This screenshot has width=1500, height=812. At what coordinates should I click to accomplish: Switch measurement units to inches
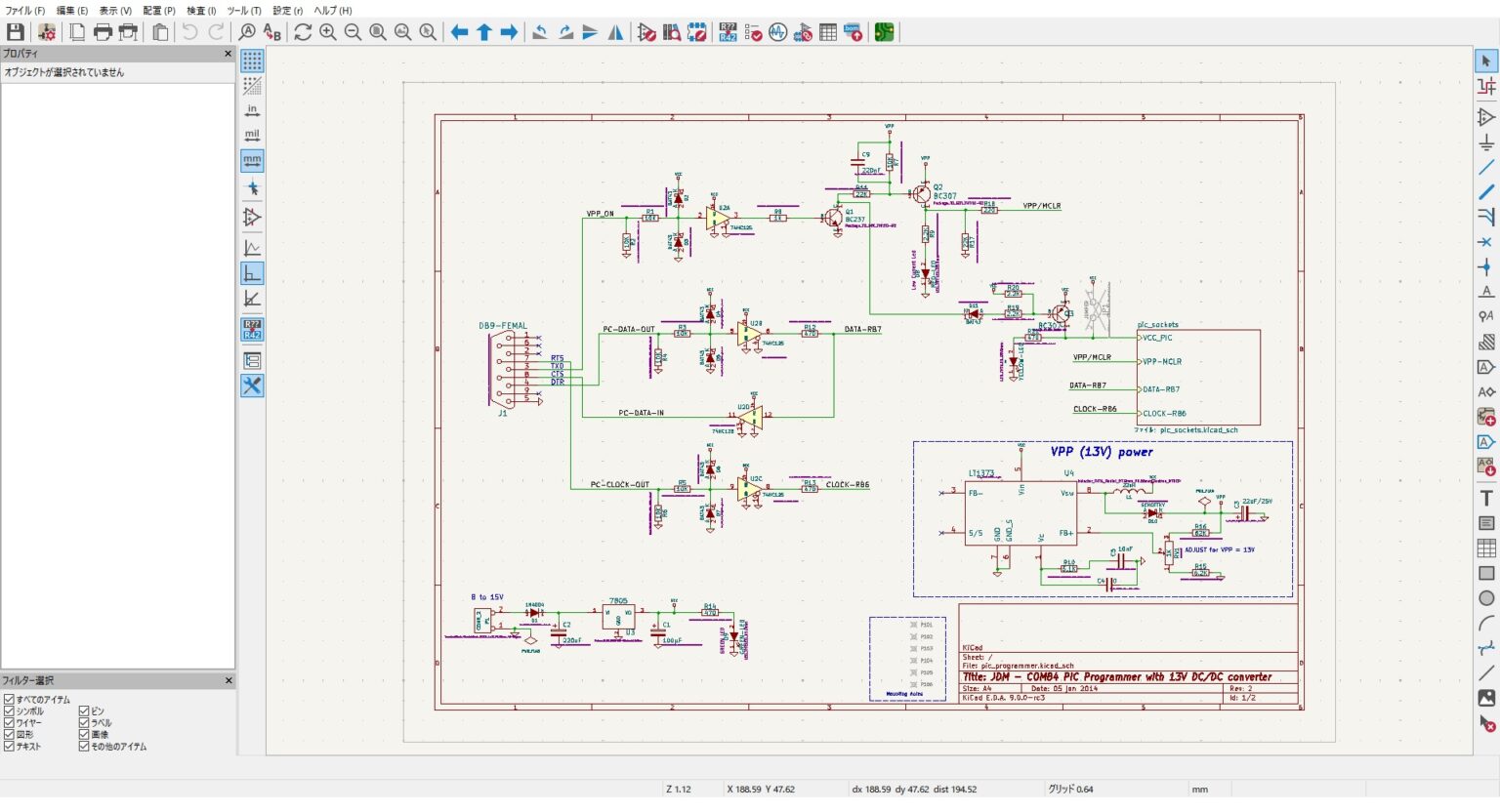[x=253, y=110]
